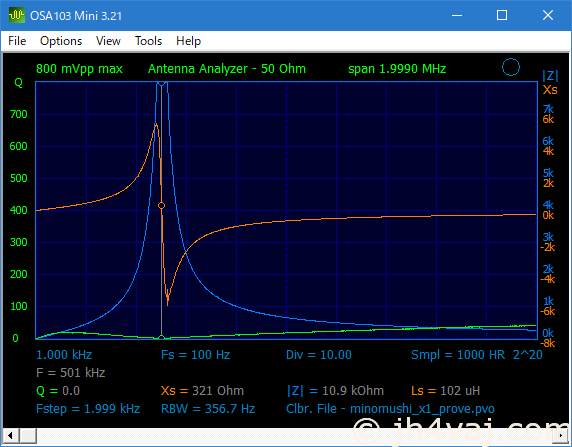Open the Tools menu
Image resolution: width=572 pixels, height=447 pixels.
(x=148, y=41)
